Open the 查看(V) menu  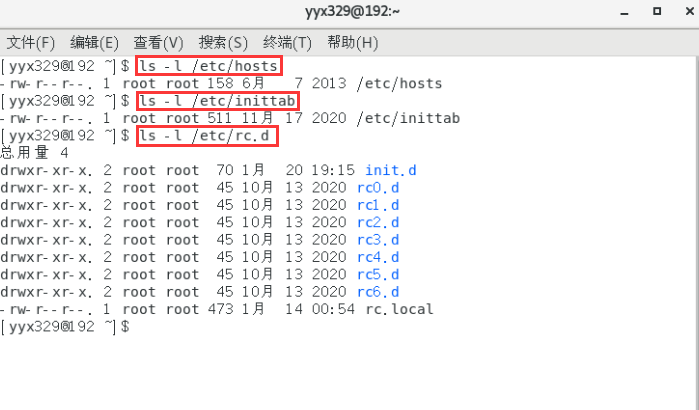158,43
